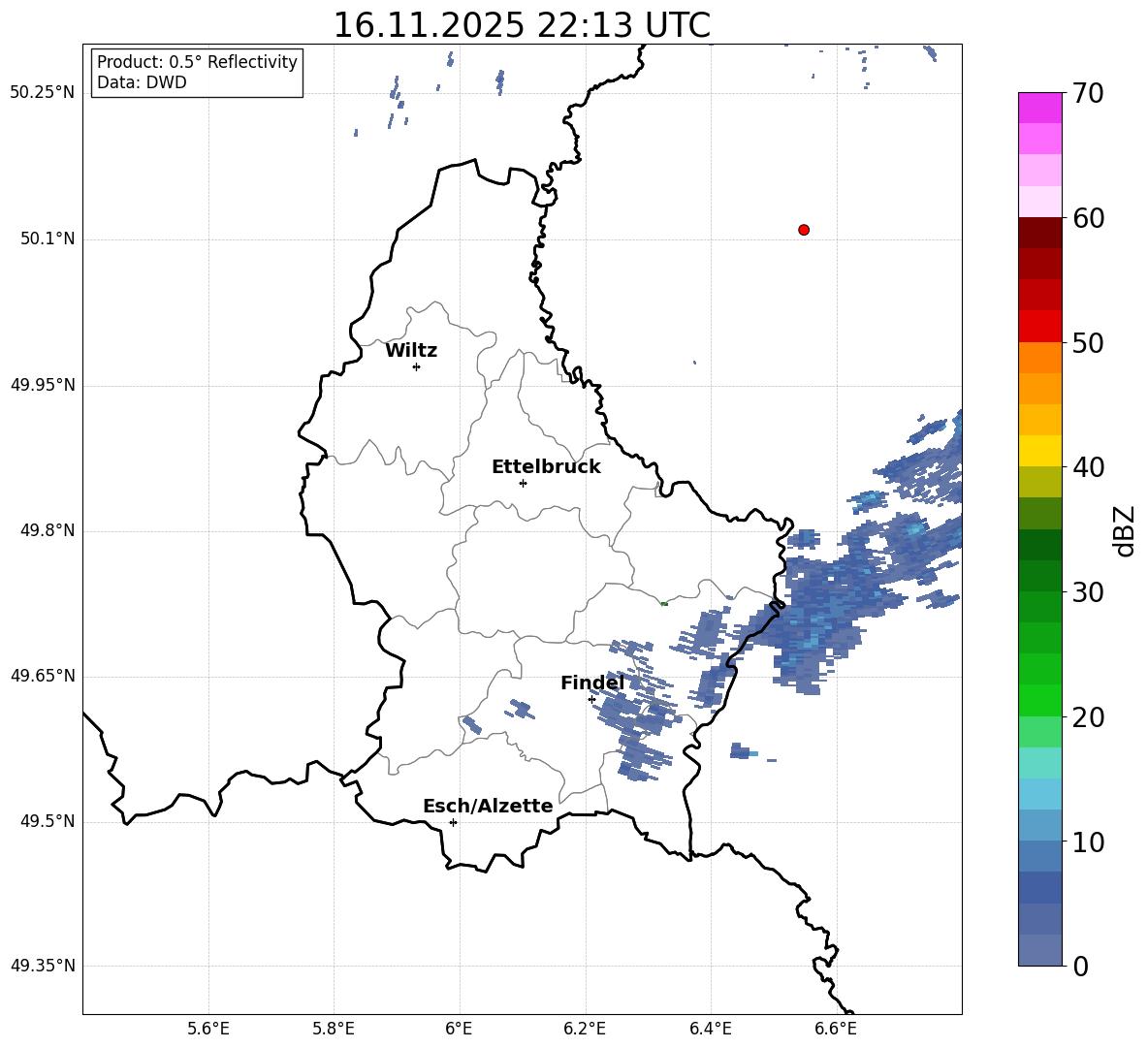
Task: Click the dBZ colorbar axis label
Action: coord(1125,530)
